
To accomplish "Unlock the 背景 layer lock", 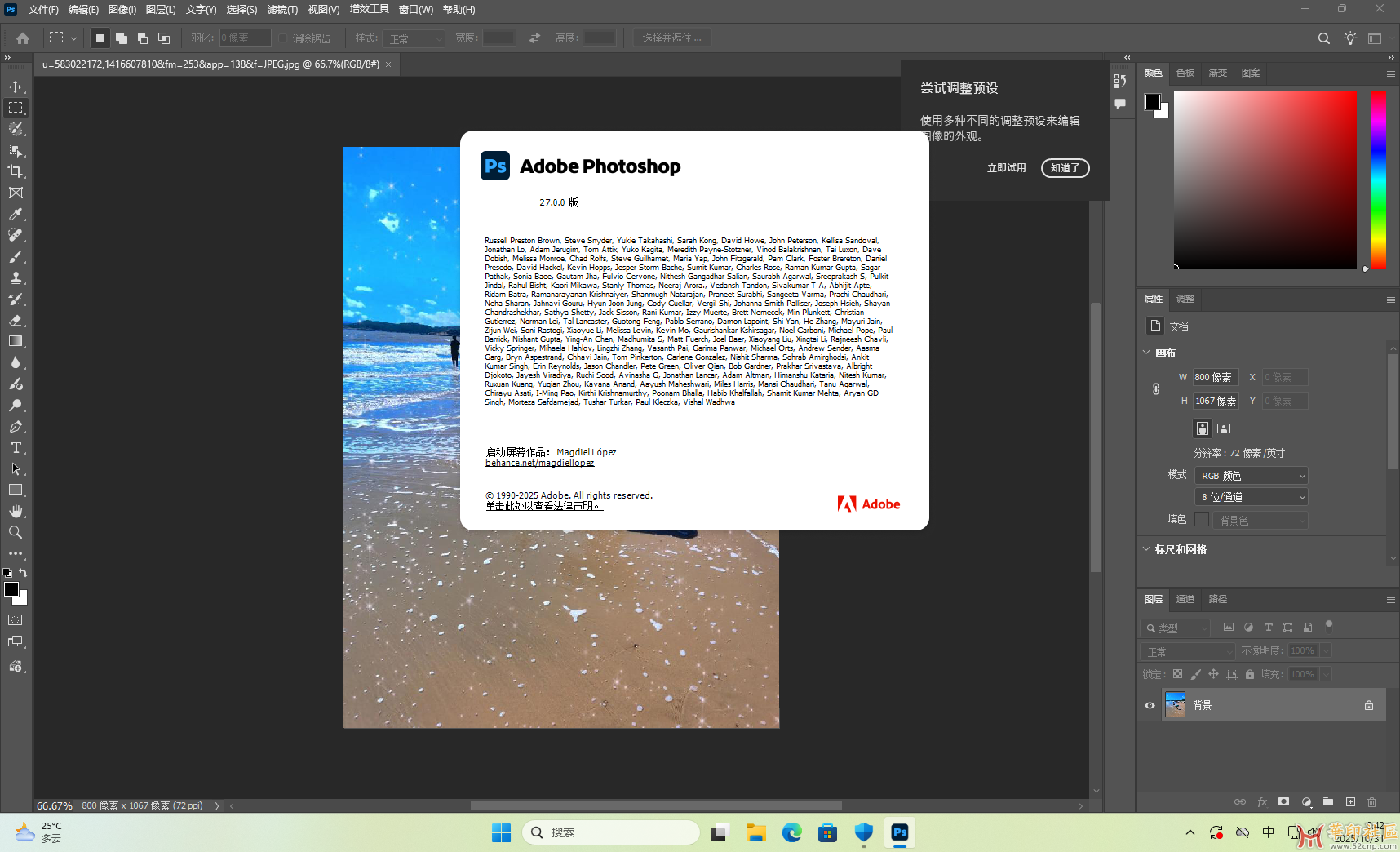I will (1371, 704).
